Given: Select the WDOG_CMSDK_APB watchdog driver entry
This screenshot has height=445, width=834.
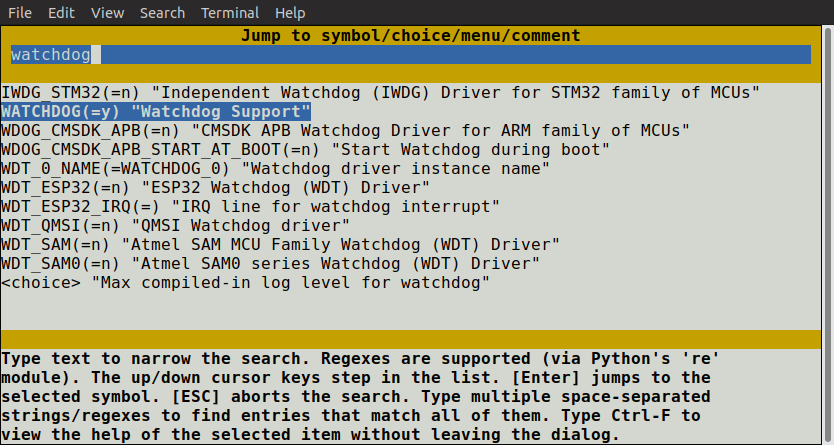Looking at the screenshot, I should (345, 130).
